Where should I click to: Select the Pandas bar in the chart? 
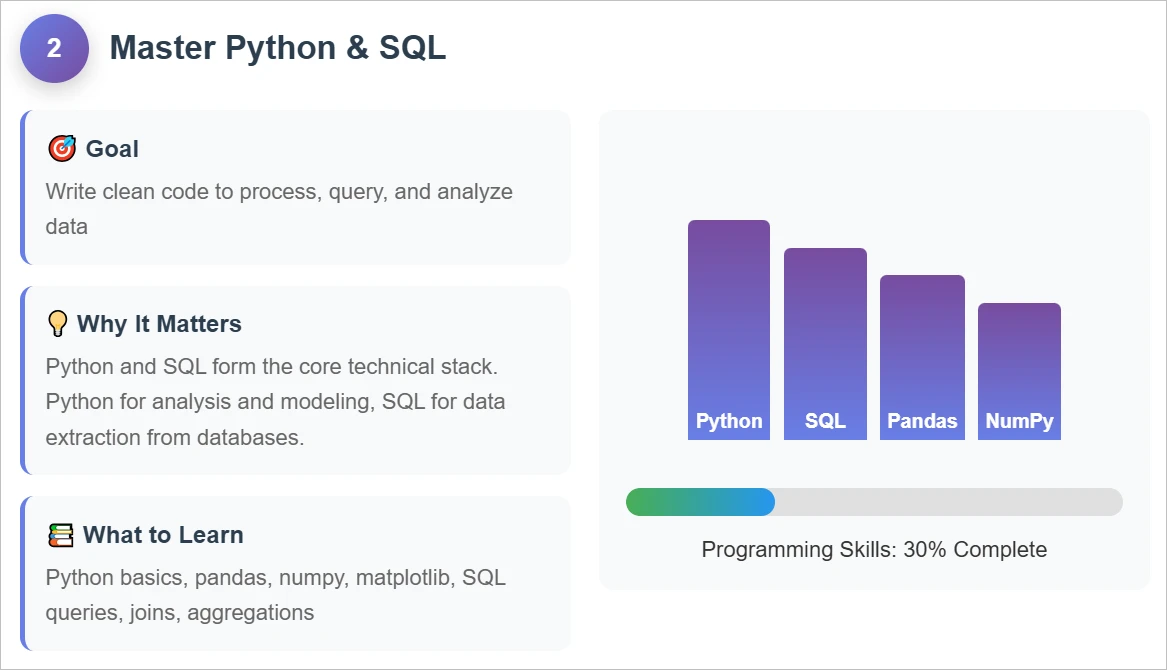[x=922, y=357]
